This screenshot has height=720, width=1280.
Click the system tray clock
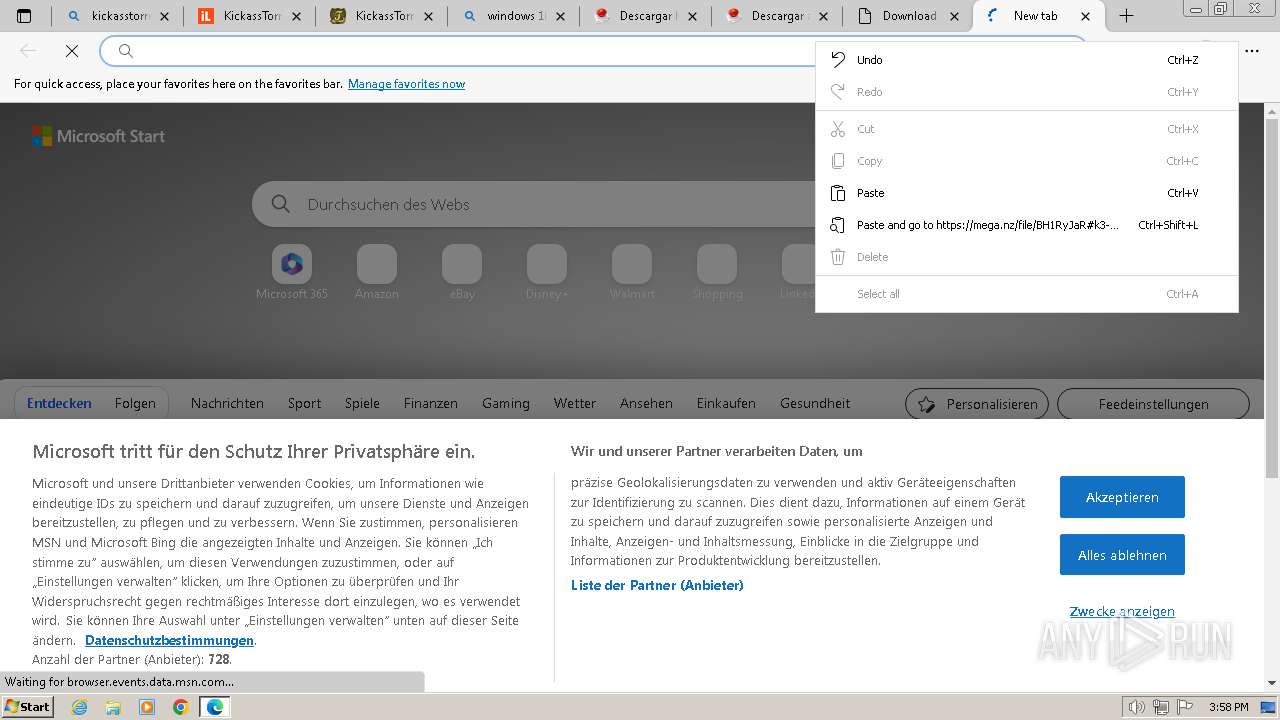pyautogui.click(x=1228, y=707)
